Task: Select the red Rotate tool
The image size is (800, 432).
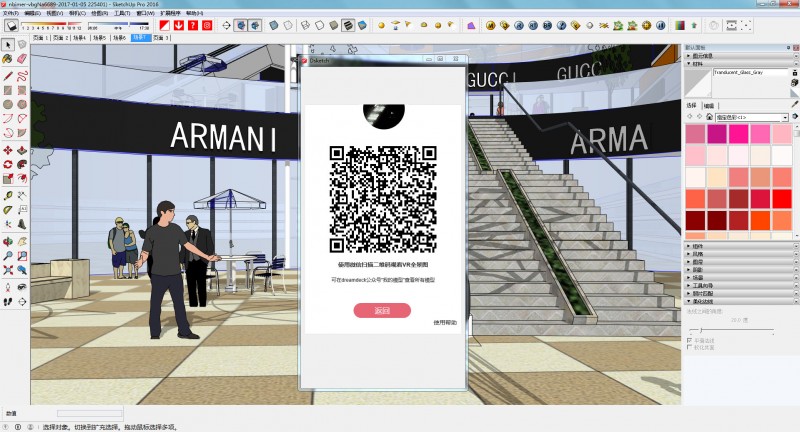Action: (8, 164)
